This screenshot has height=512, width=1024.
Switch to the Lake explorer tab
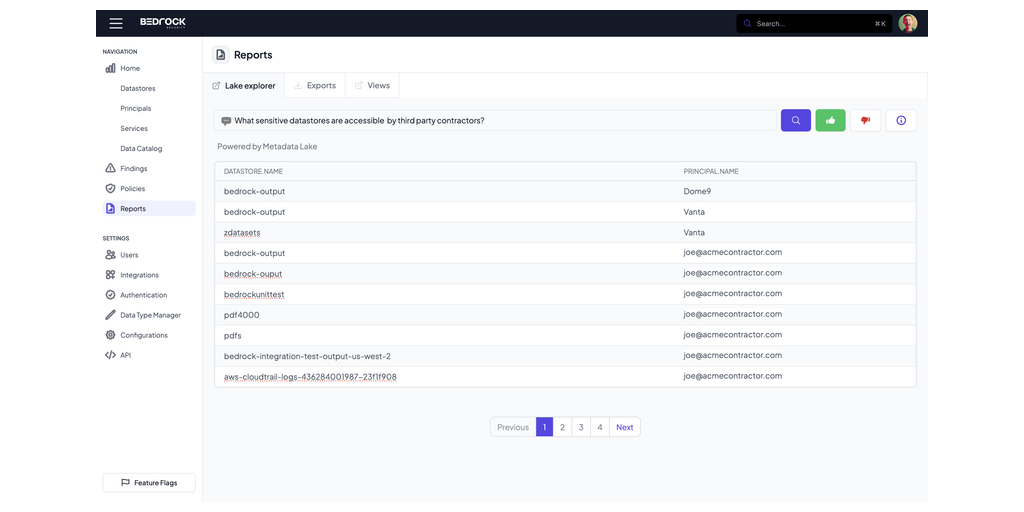pos(244,86)
